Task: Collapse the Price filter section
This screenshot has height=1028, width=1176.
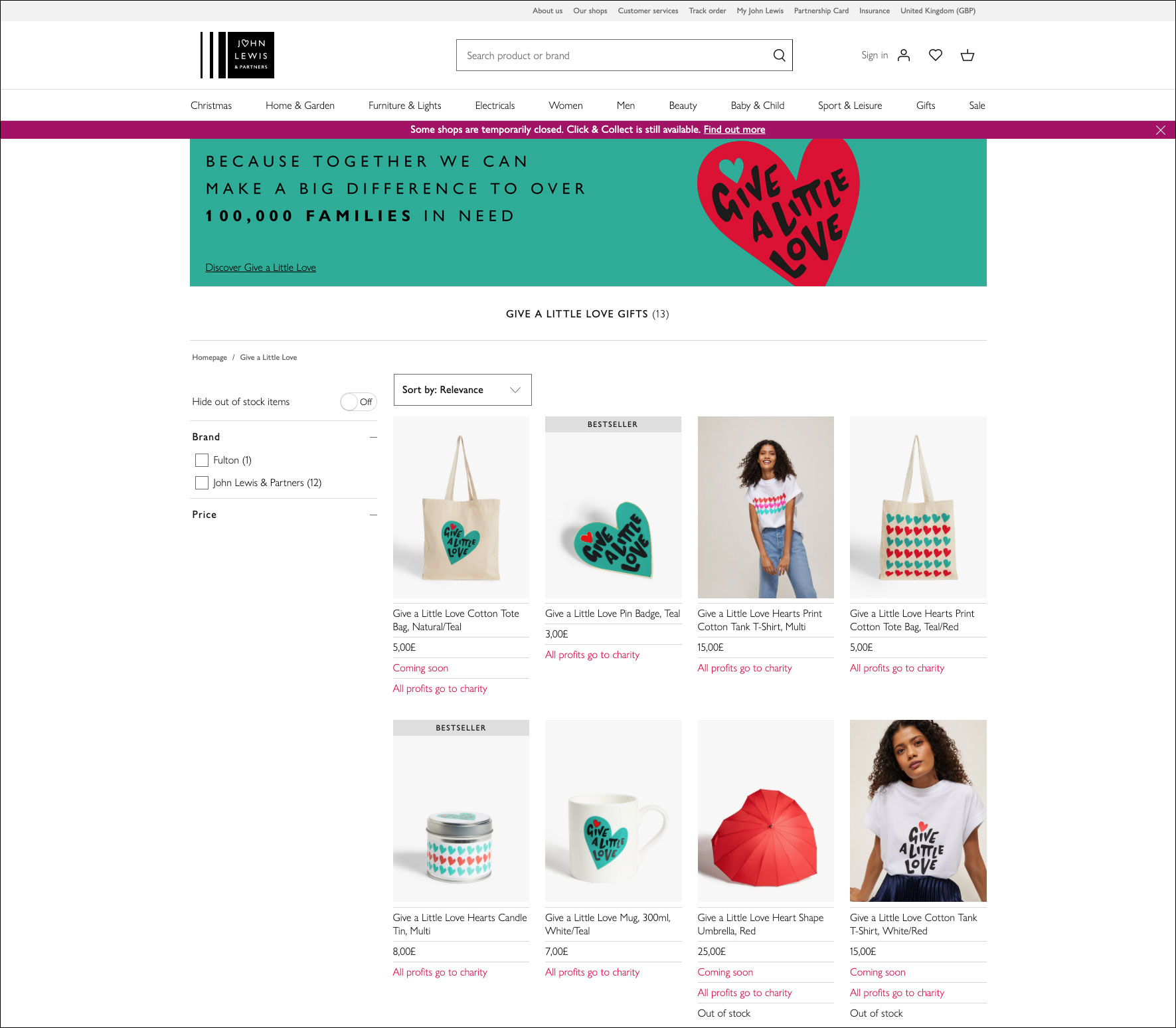Action: 374,515
